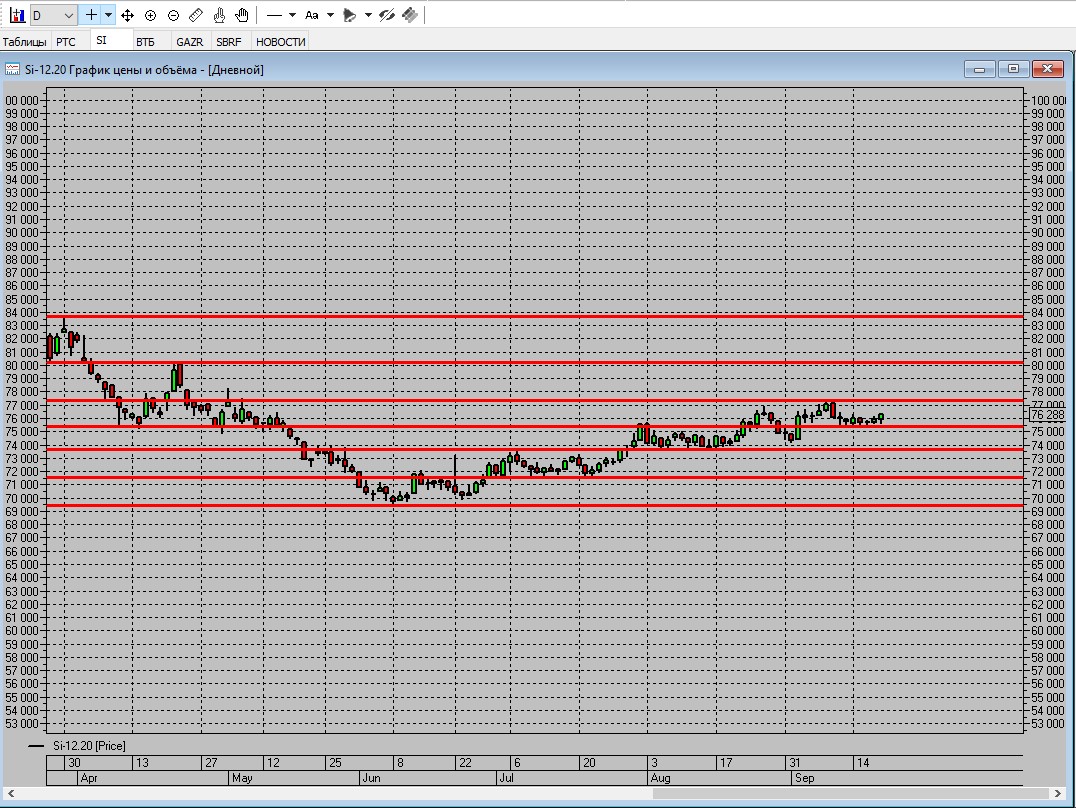Click the May month label on timeline
The height and width of the screenshot is (808, 1076).
tap(242, 778)
